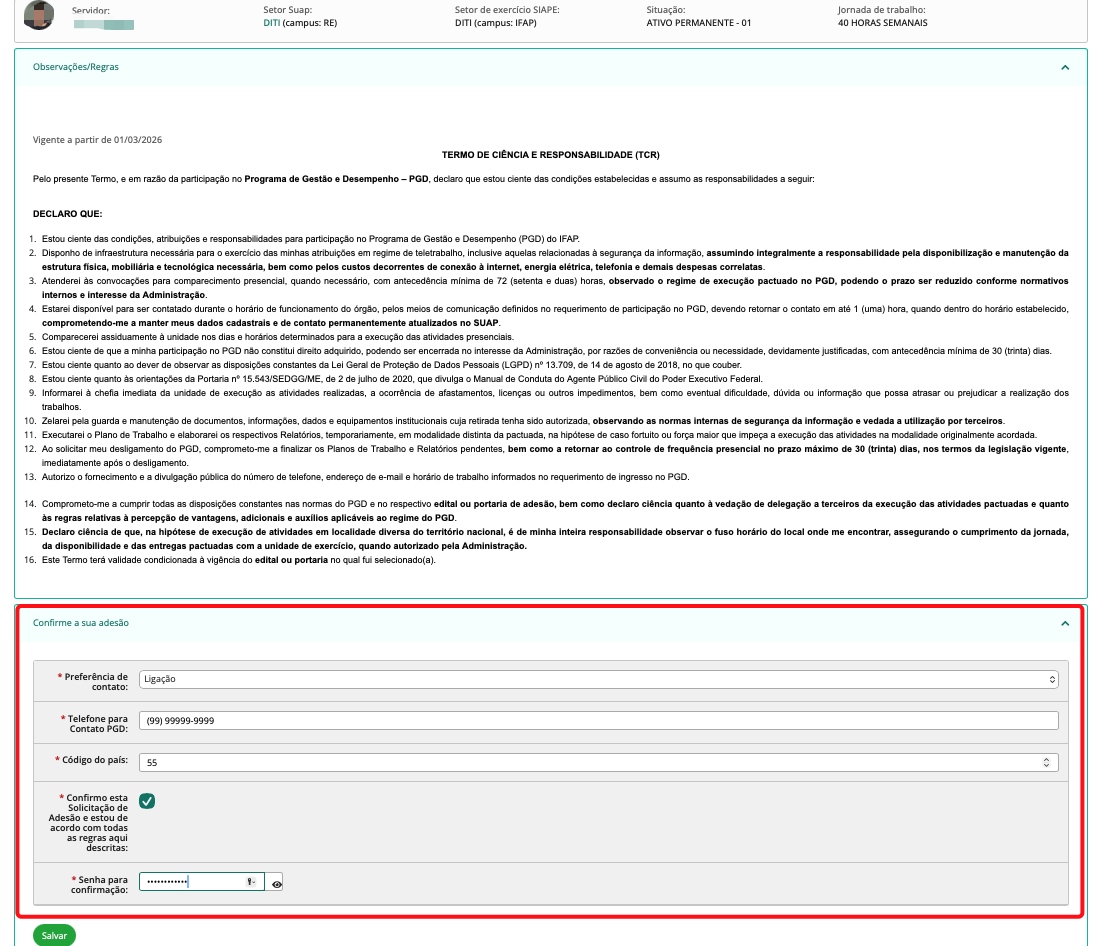
Task: Collapse the Confirme a sua adesão chevron
Action: click(1065, 623)
